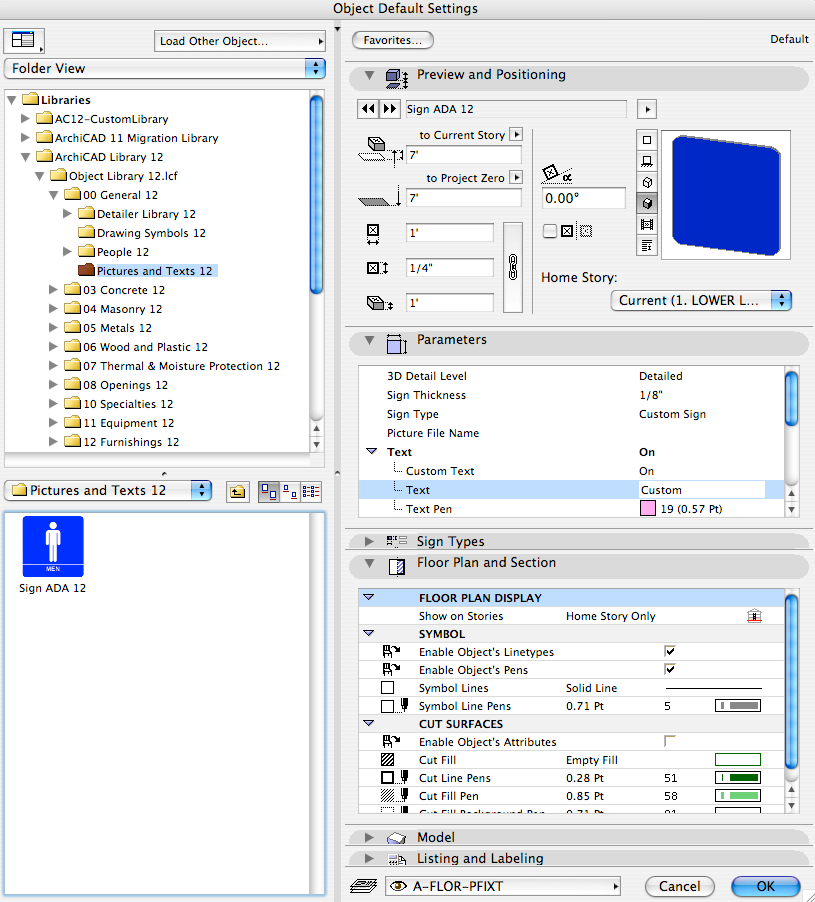The image size is (815, 902).
Task: Switch to small icons view
Action: 290,492
